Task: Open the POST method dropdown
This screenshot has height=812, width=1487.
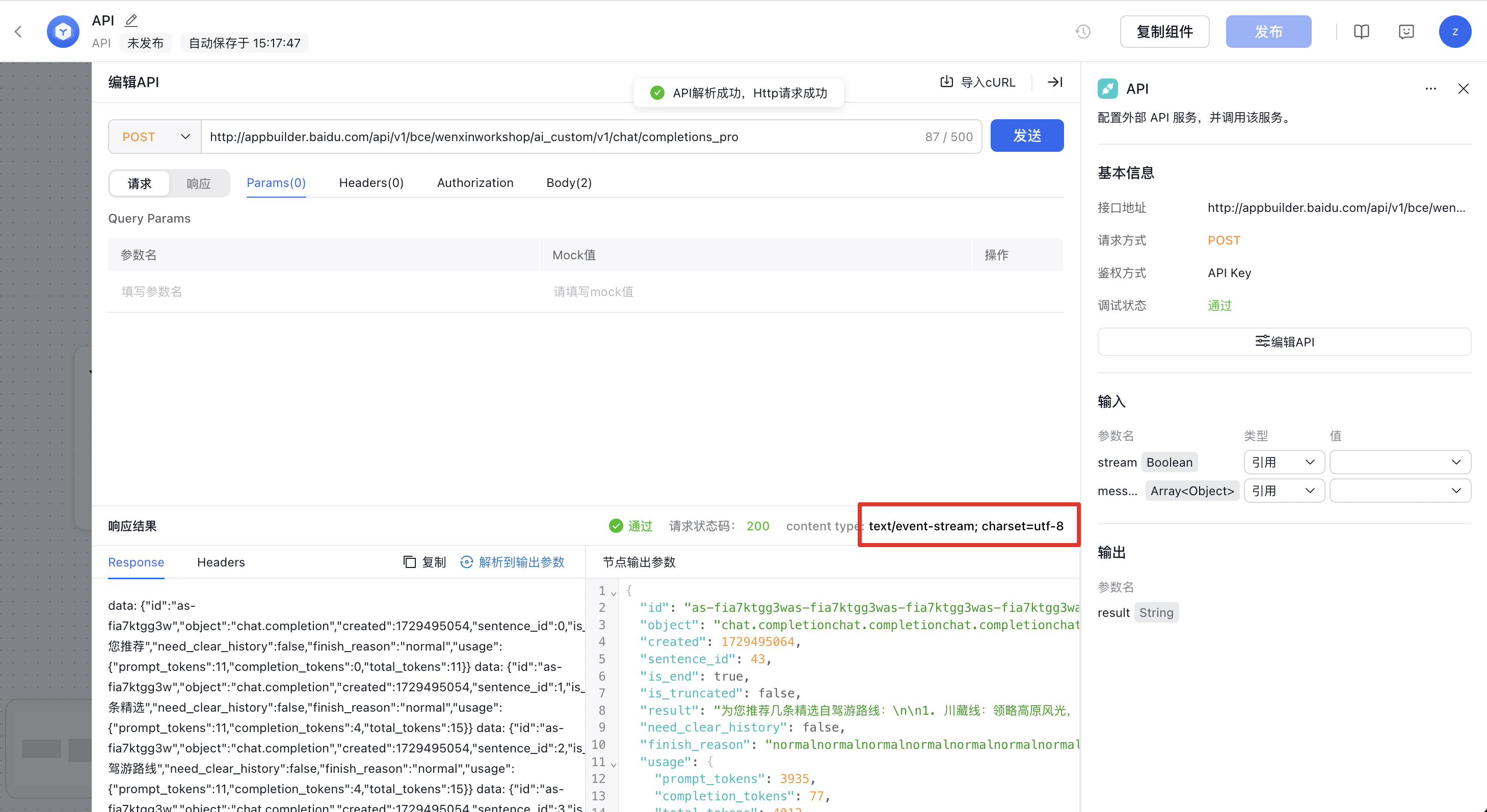Action: pyautogui.click(x=155, y=137)
